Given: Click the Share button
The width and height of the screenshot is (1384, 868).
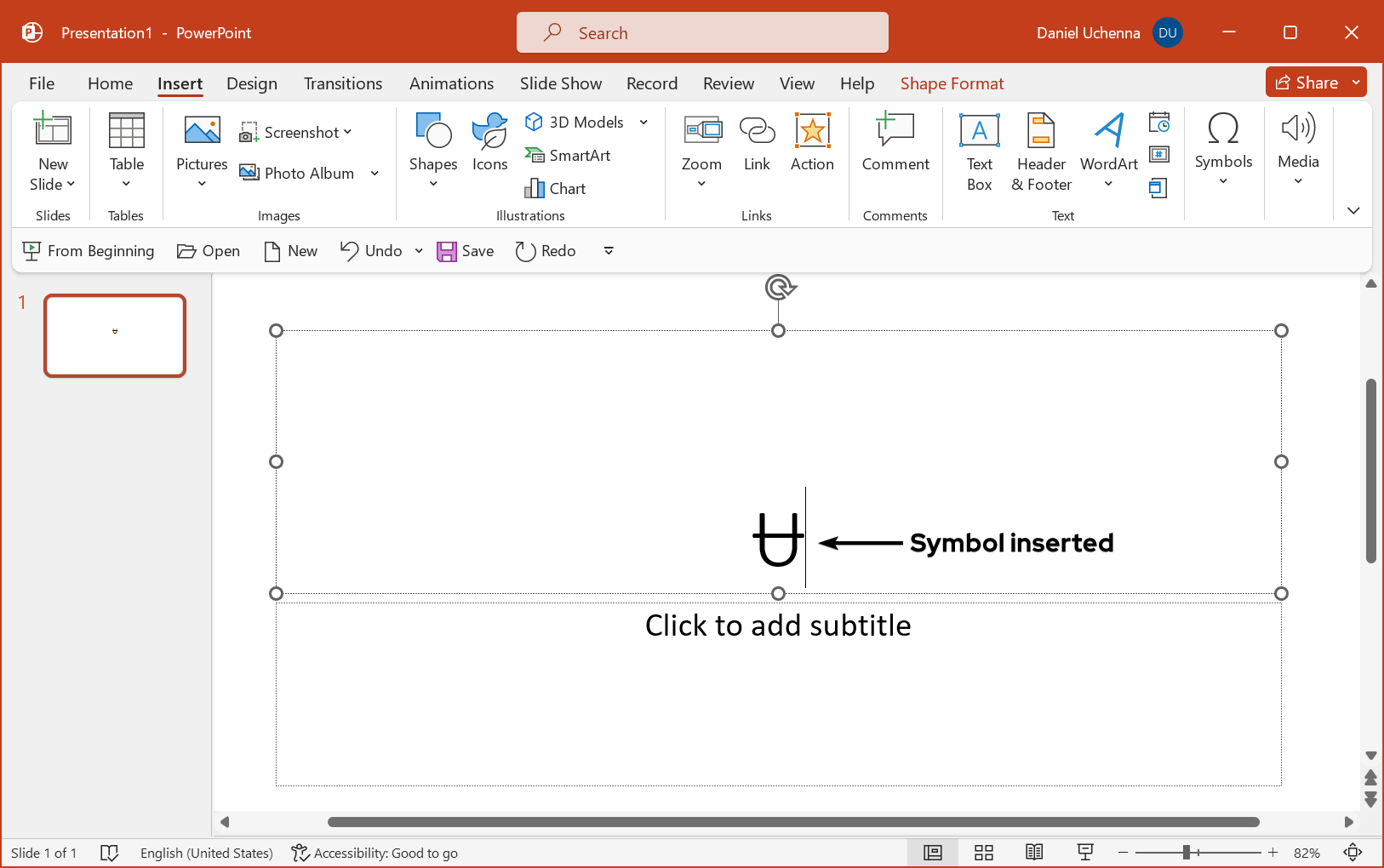Looking at the screenshot, I should (1307, 83).
